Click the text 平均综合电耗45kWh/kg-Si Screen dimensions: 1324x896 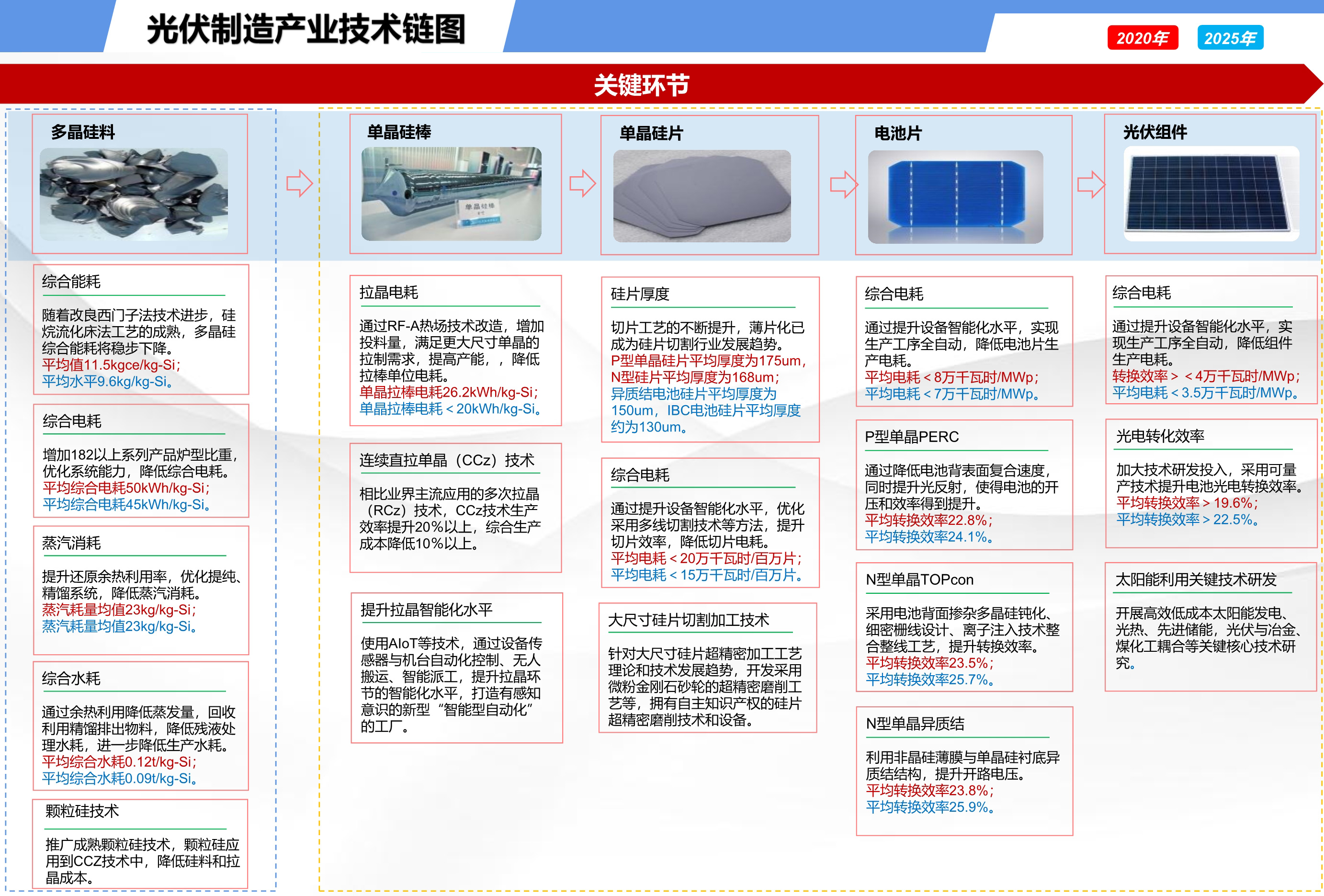127,504
